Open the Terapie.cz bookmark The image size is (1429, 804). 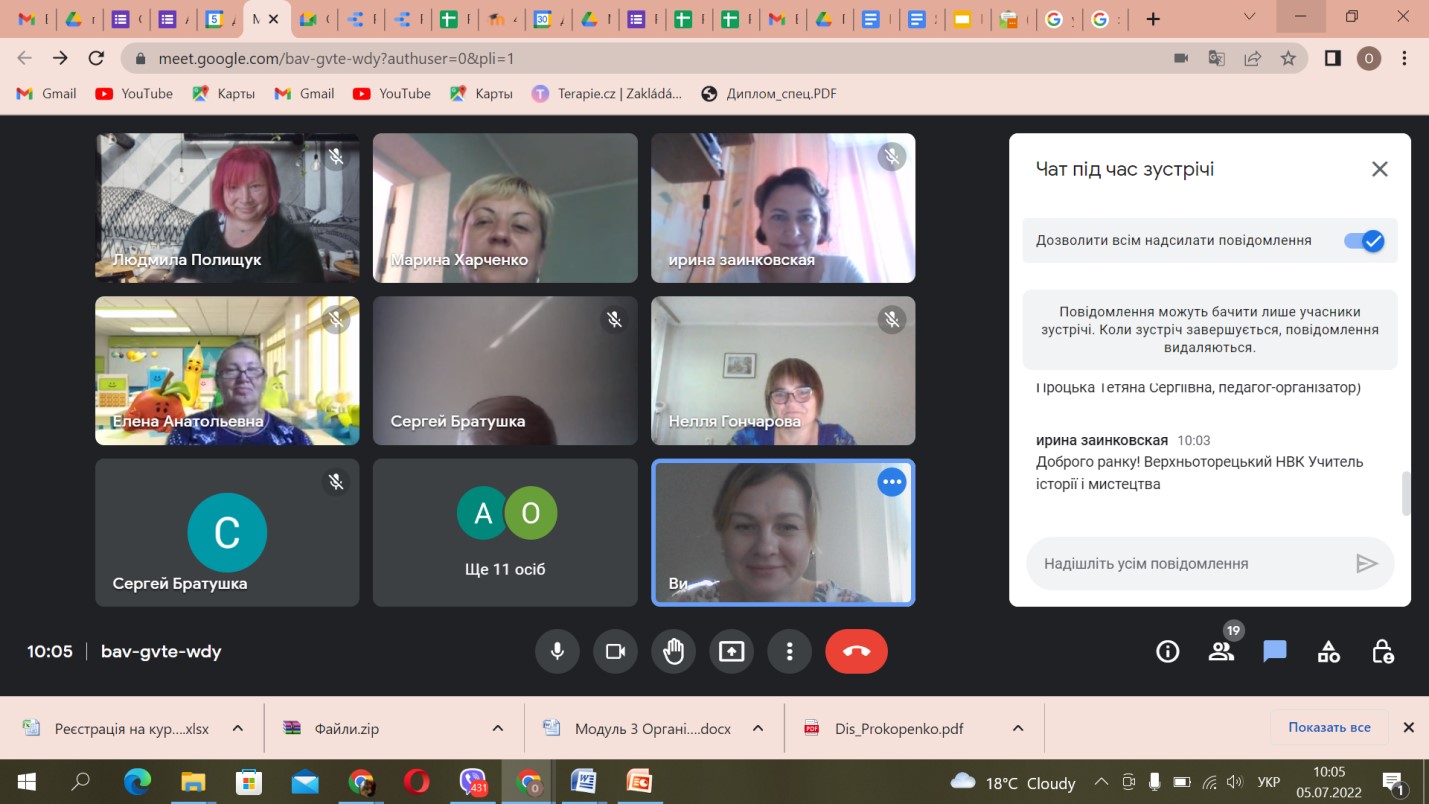click(607, 93)
